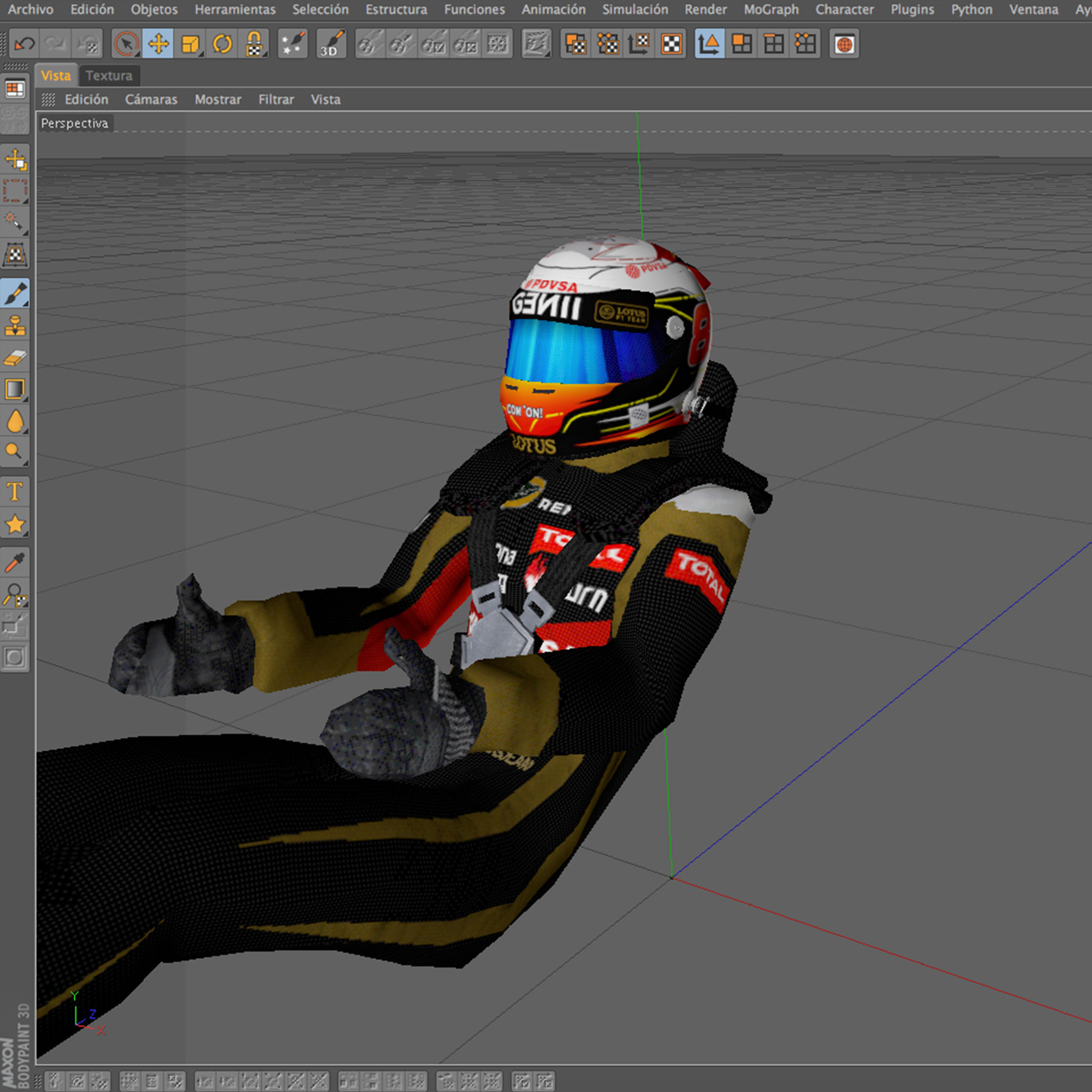Click the orange quad polygon mode icon
Image resolution: width=1092 pixels, height=1092 pixels.
(x=742, y=44)
